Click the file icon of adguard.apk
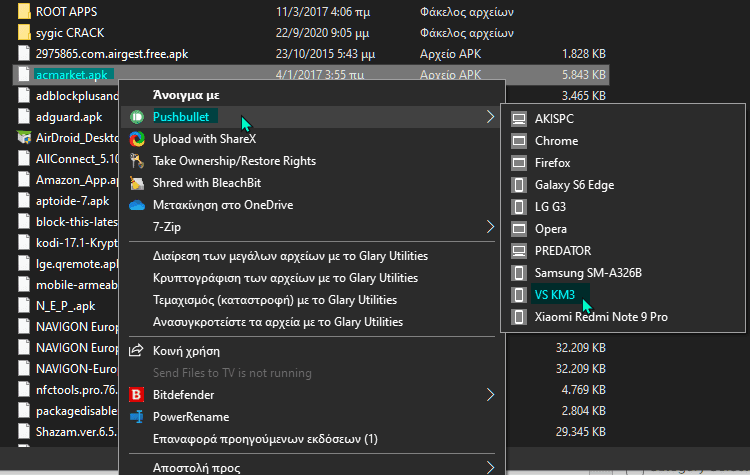 (x=24, y=117)
